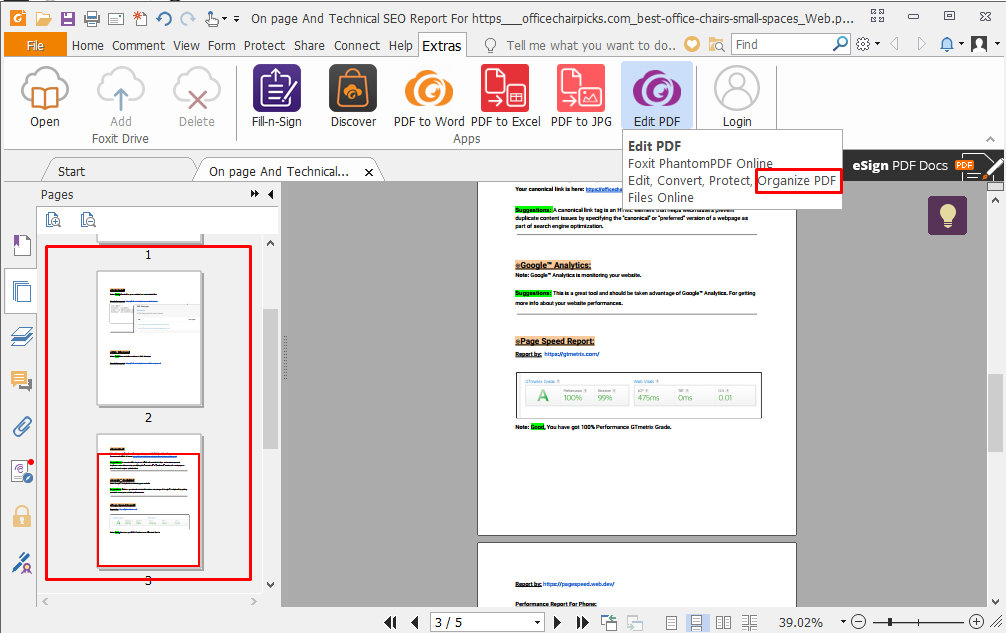Viewport: 1006px width, 633px height.
Task: Launch PDF to Excel converter
Action: (x=506, y=96)
